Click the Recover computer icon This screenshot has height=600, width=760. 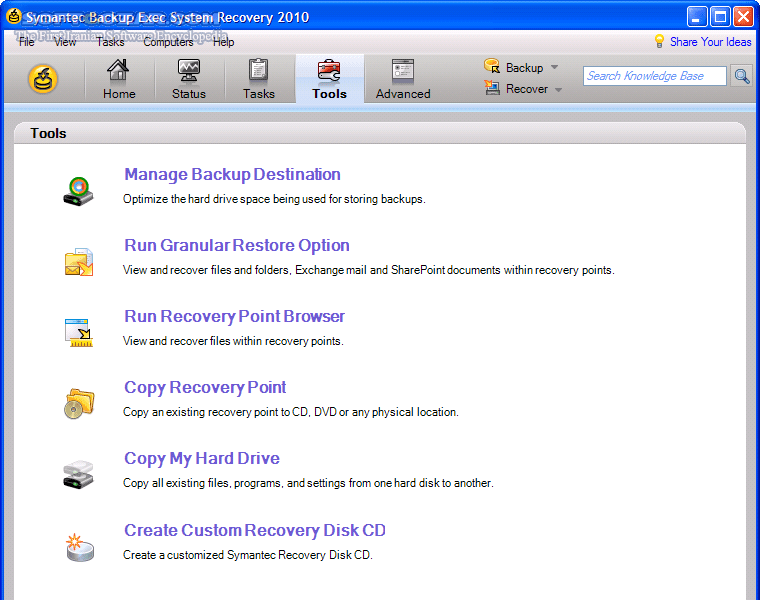point(492,87)
